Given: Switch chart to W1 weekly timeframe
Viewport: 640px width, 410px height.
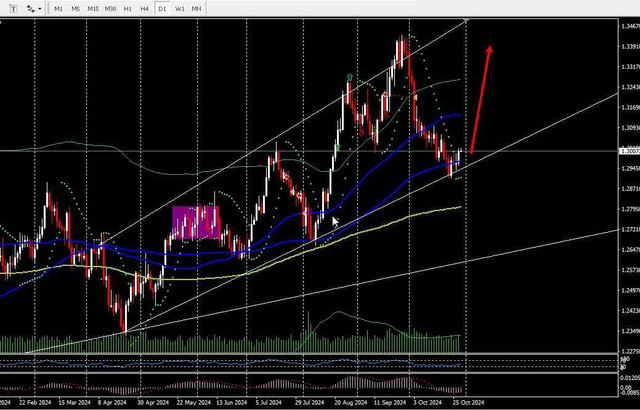Looking at the screenshot, I should [x=180, y=9].
